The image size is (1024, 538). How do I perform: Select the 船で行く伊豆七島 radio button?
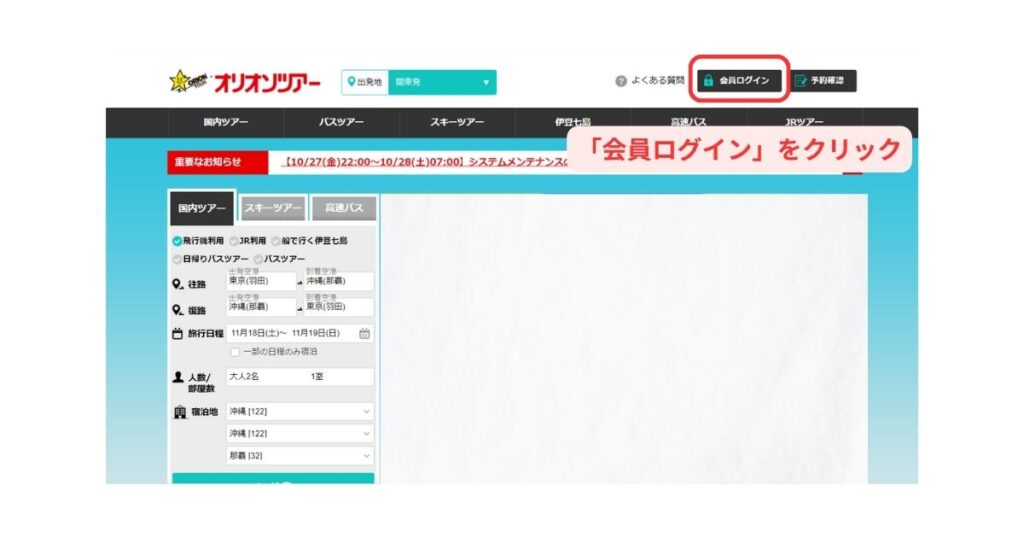point(276,241)
